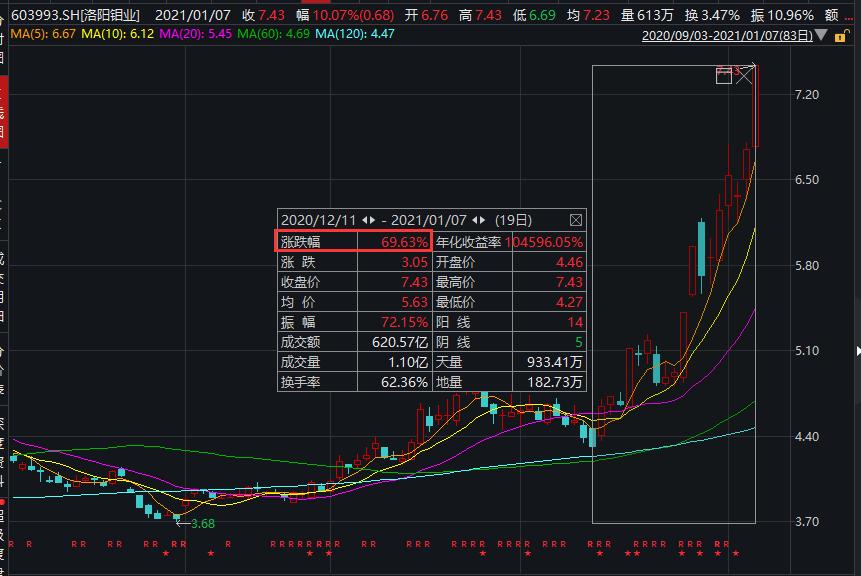Step end date 2021/01/07 back one day
The width and height of the screenshot is (861, 576).
(x=474, y=220)
